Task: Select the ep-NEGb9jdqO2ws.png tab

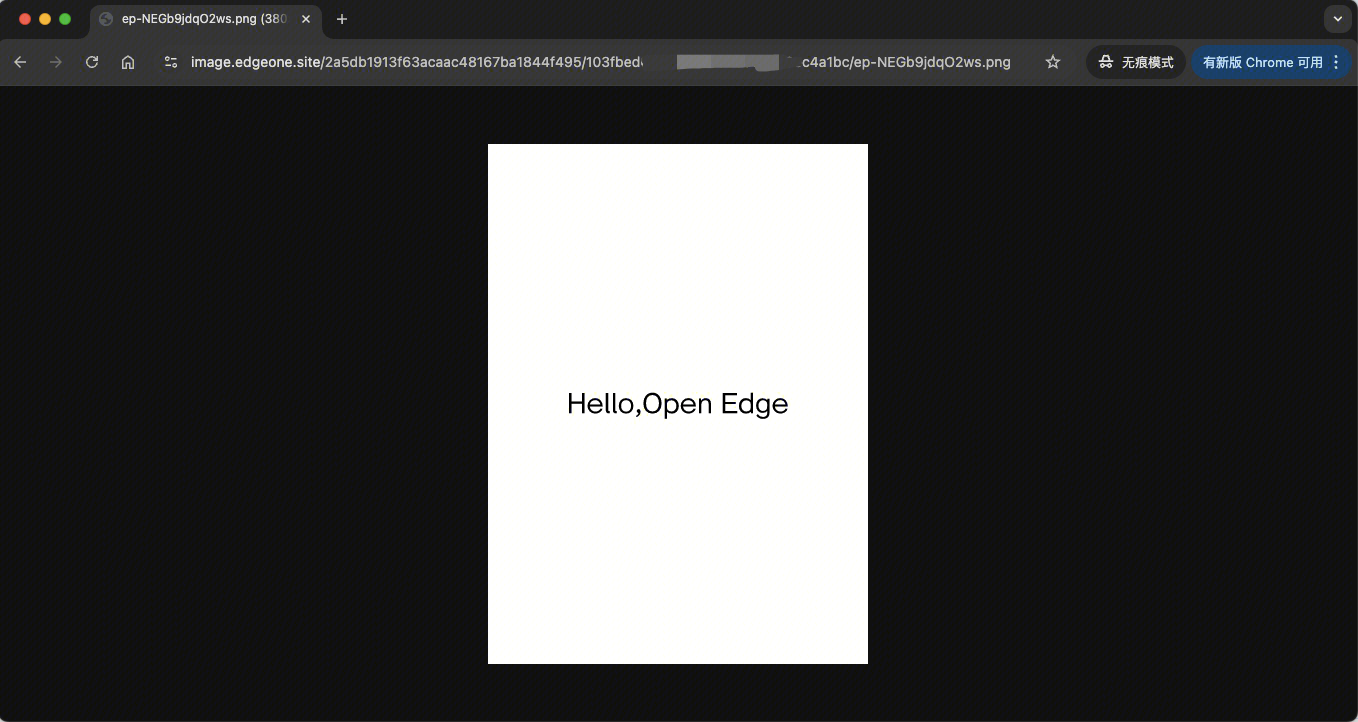Action: tap(206, 20)
